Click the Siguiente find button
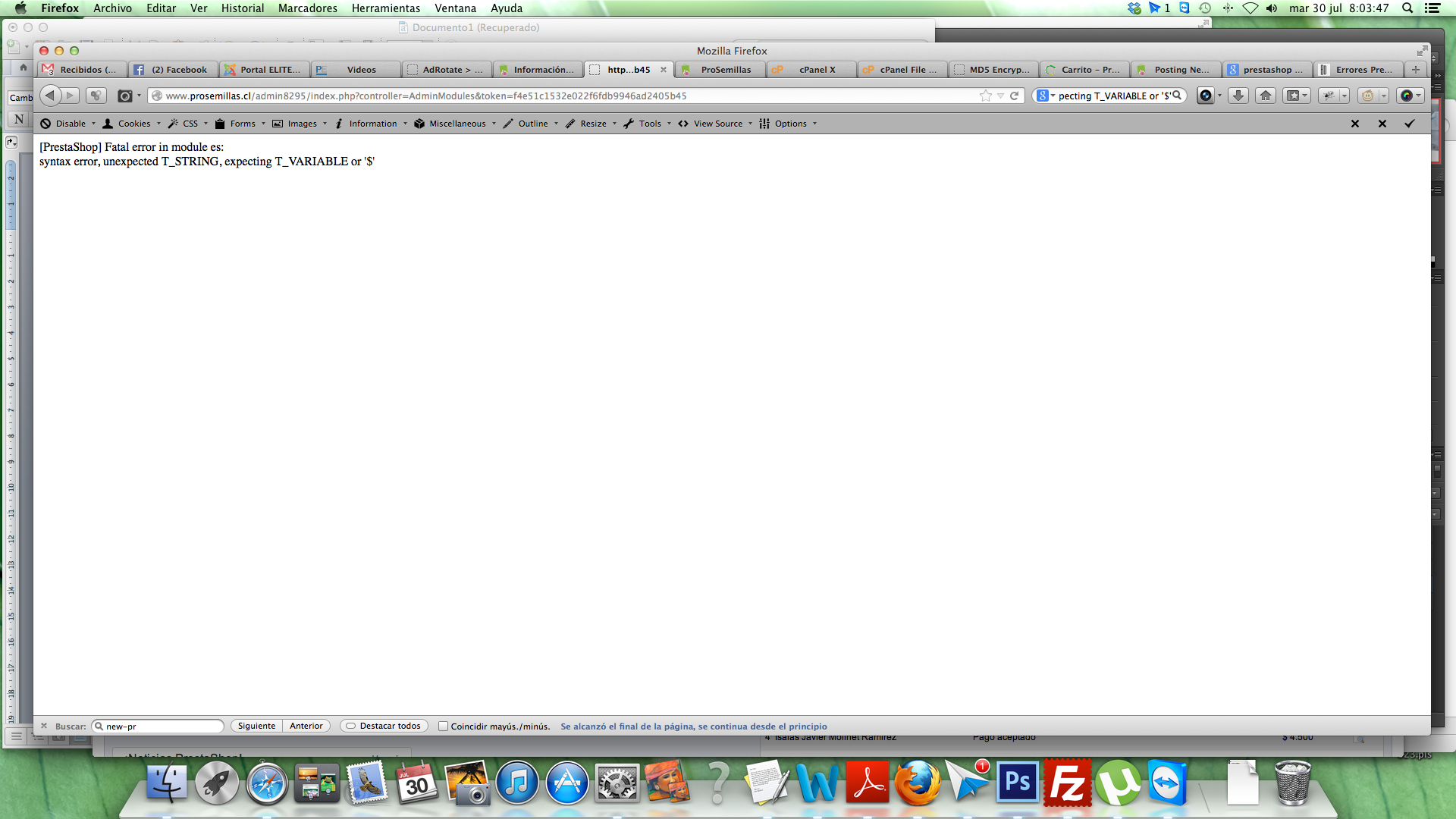Screen dimensions: 1456x819 tap(256, 726)
